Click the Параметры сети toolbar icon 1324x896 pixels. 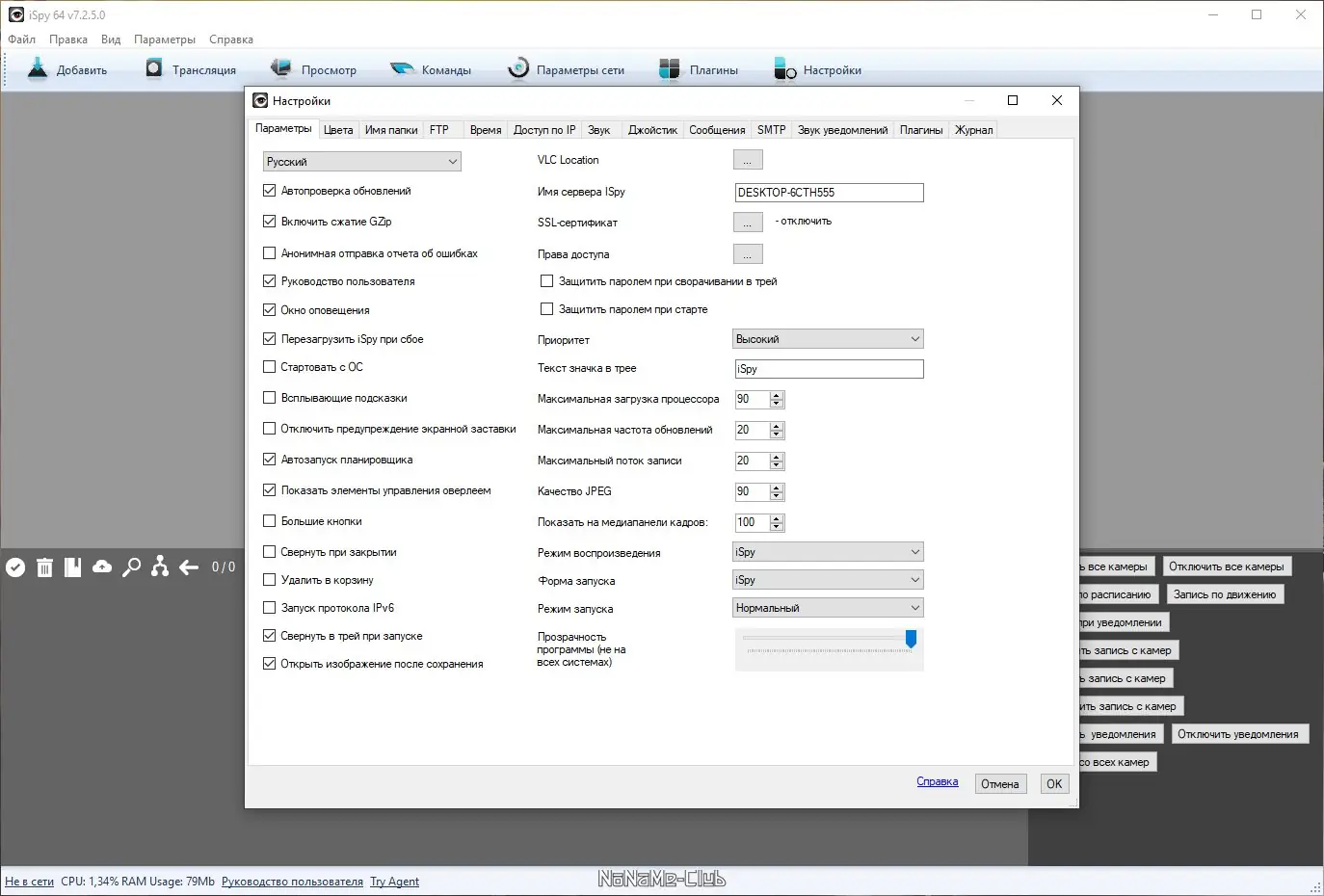(518, 68)
